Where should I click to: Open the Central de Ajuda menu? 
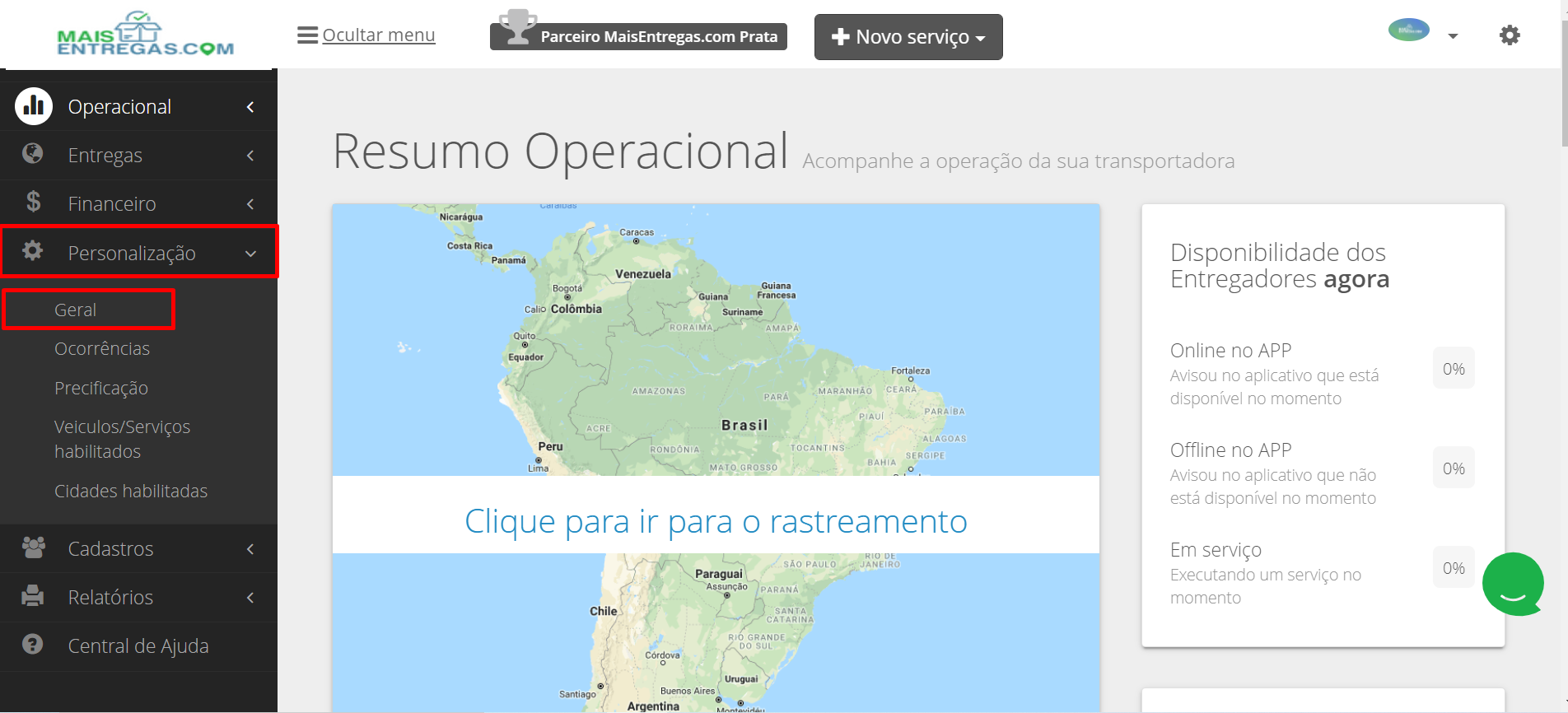pyautogui.click(x=138, y=646)
